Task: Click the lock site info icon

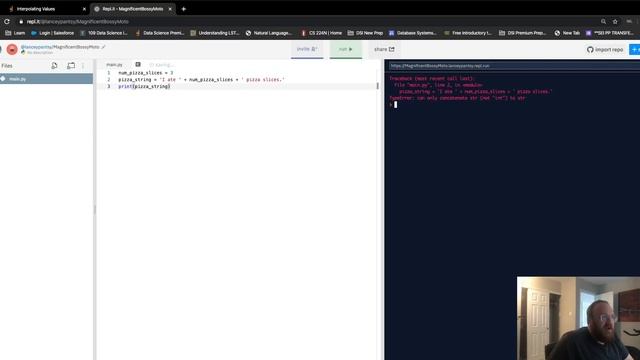Action: coord(21,22)
